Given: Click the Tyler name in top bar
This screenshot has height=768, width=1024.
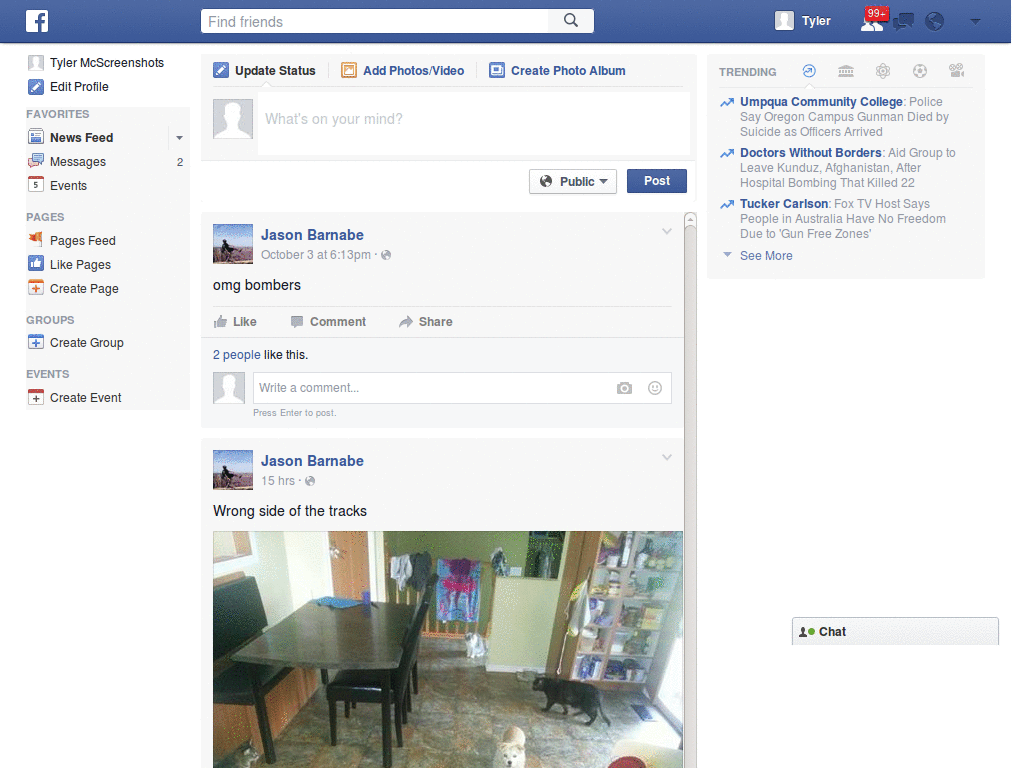Looking at the screenshot, I should [816, 21].
